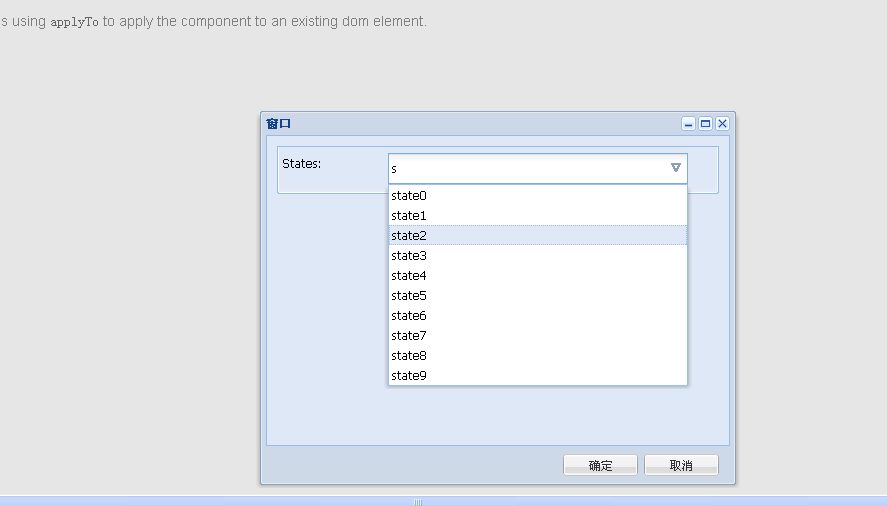
Task: Pick state6 from the options
Action: coord(537,316)
